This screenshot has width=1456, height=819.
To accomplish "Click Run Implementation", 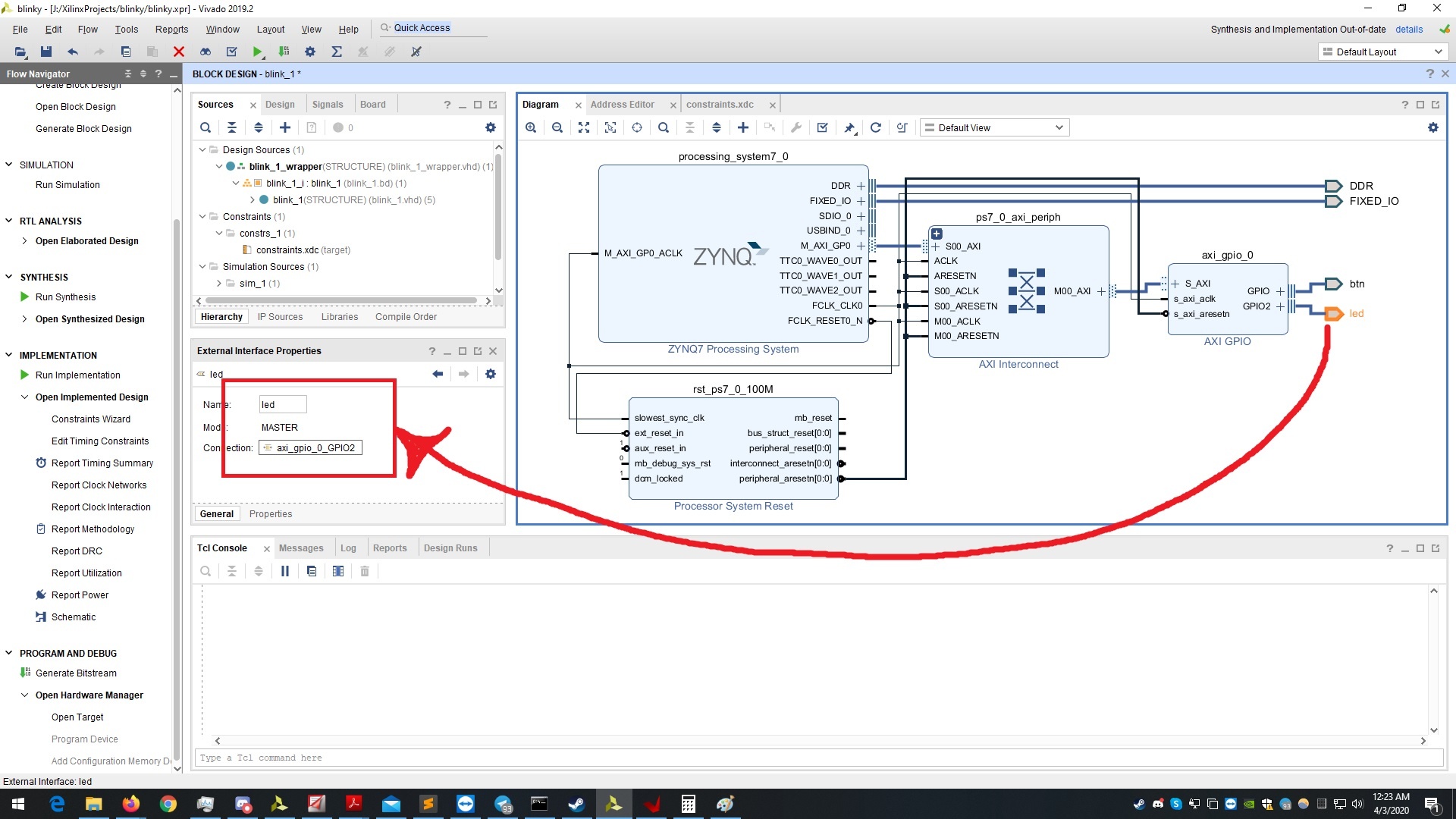I will (x=77, y=375).
